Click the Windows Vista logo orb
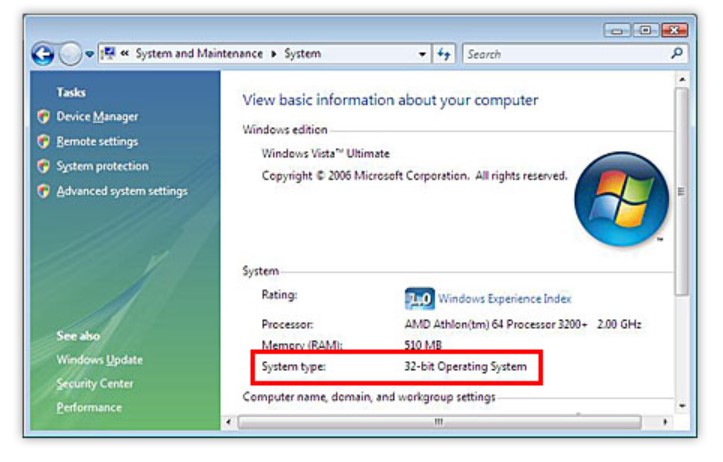723x462 pixels. tap(622, 199)
